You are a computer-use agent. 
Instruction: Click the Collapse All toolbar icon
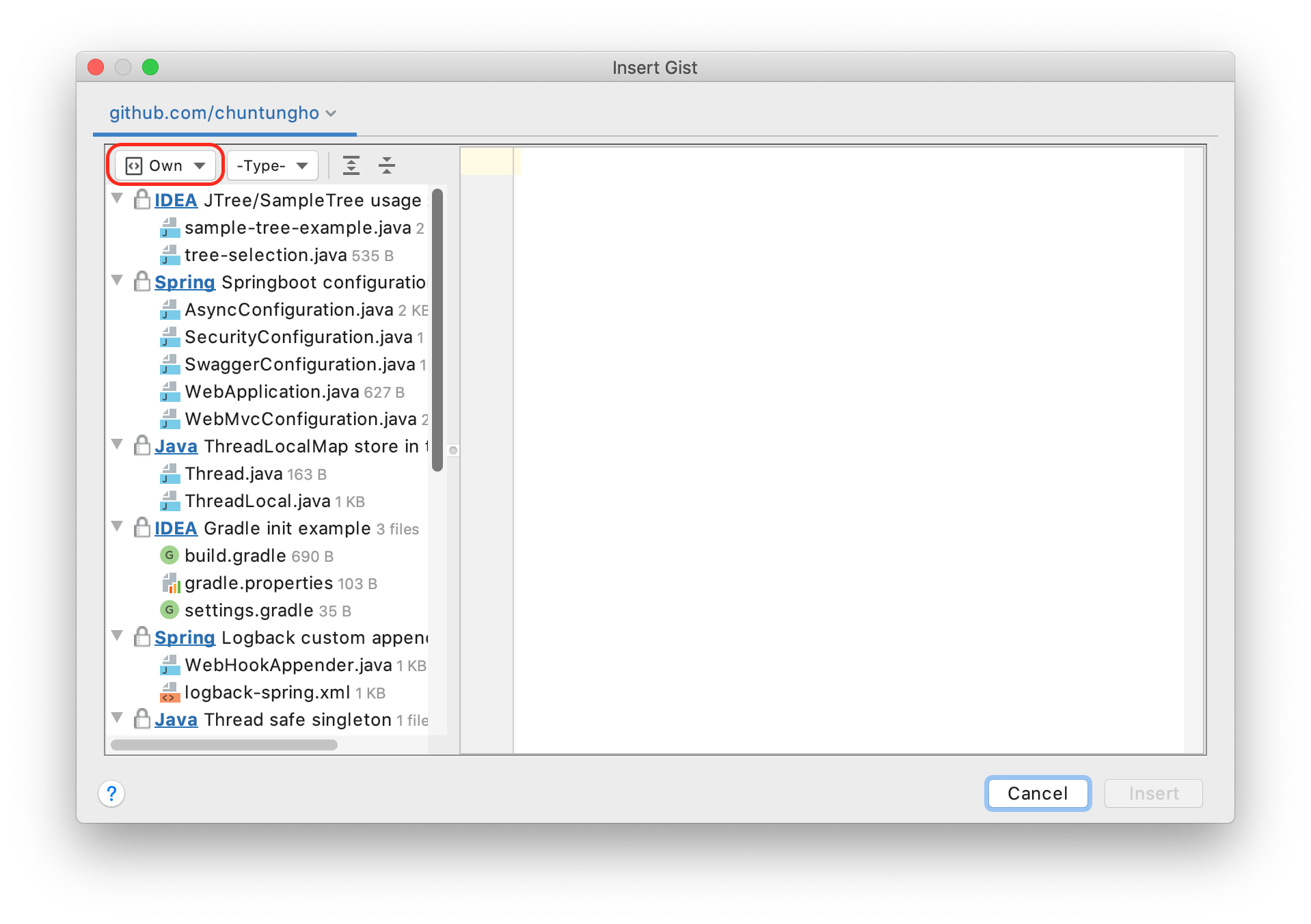tap(387, 165)
